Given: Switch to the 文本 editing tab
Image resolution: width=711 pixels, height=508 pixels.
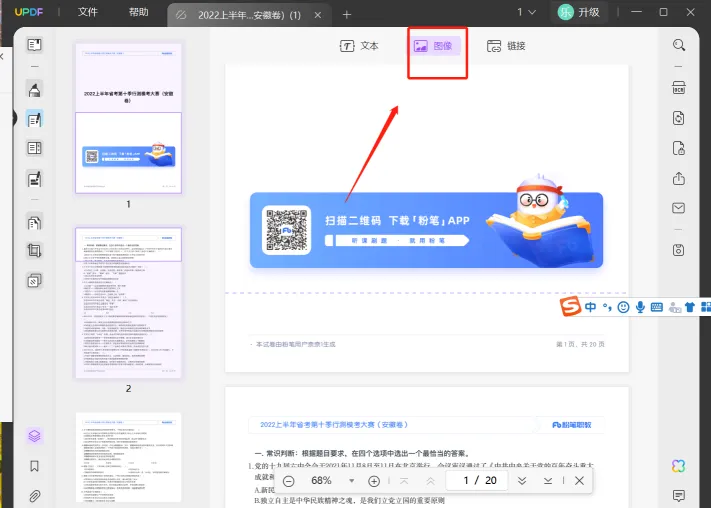Looking at the screenshot, I should pyautogui.click(x=359, y=46).
